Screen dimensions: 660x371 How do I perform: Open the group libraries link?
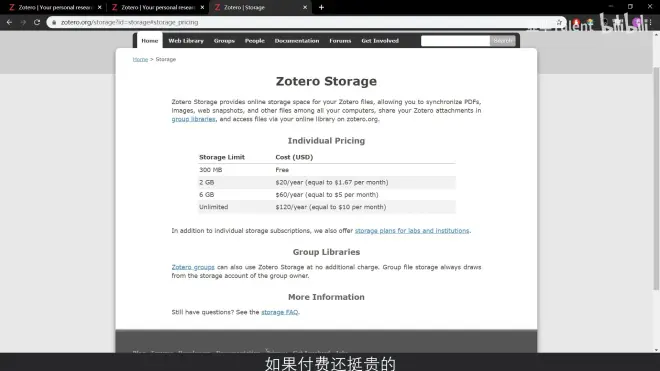pyautogui.click(x=193, y=119)
